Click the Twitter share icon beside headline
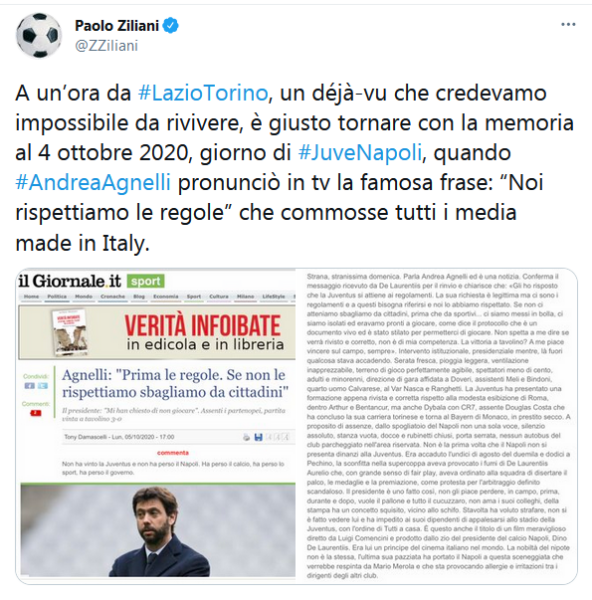The height and width of the screenshot is (600, 592). coord(42,386)
